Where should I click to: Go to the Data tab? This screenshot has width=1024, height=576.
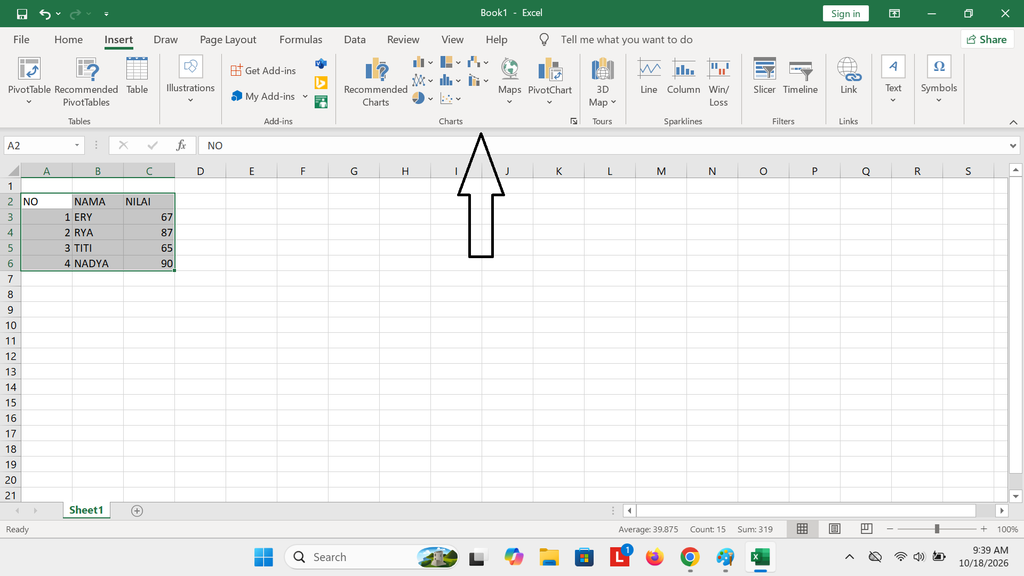(355, 39)
